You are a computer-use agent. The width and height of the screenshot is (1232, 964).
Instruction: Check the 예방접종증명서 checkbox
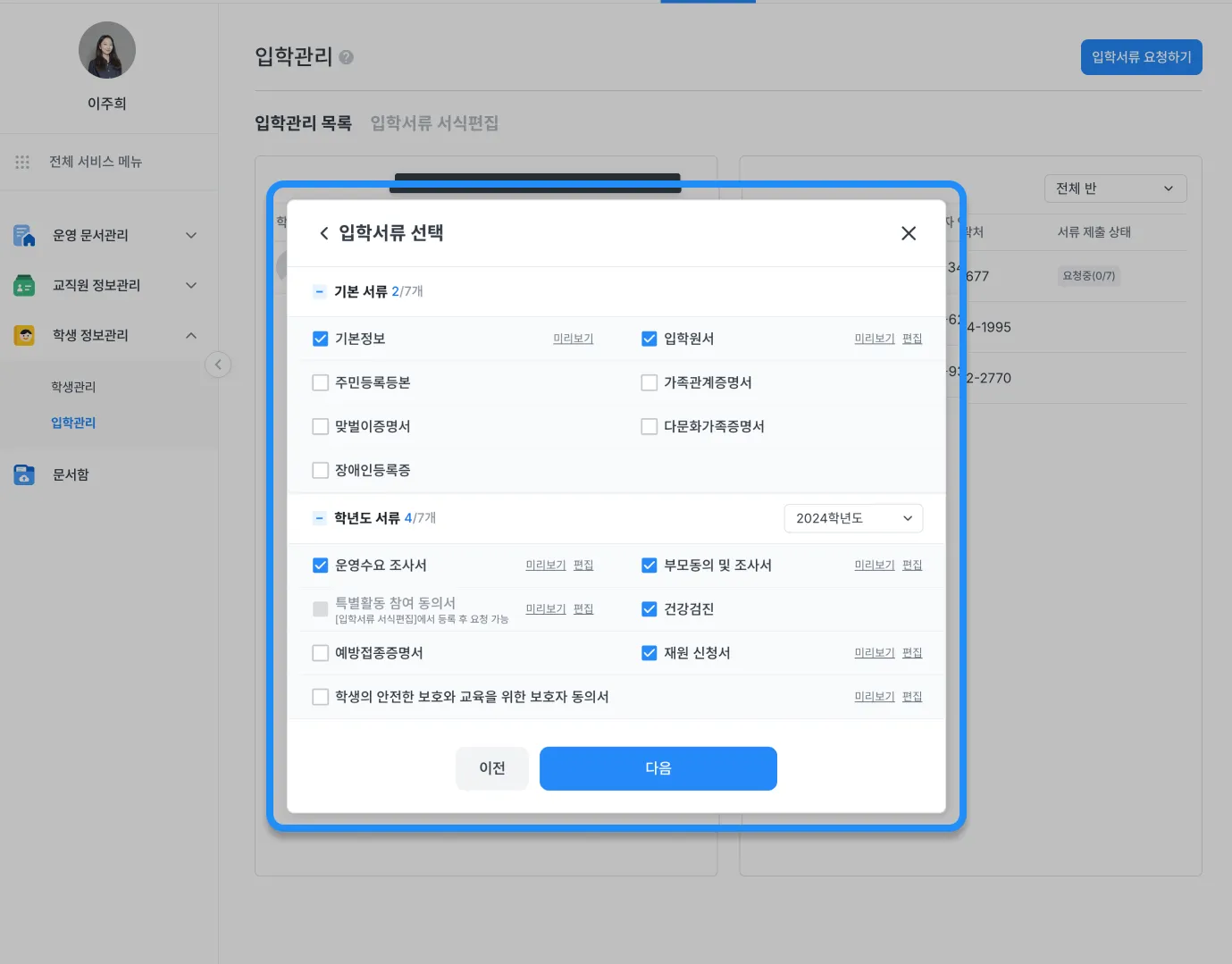[x=320, y=653]
